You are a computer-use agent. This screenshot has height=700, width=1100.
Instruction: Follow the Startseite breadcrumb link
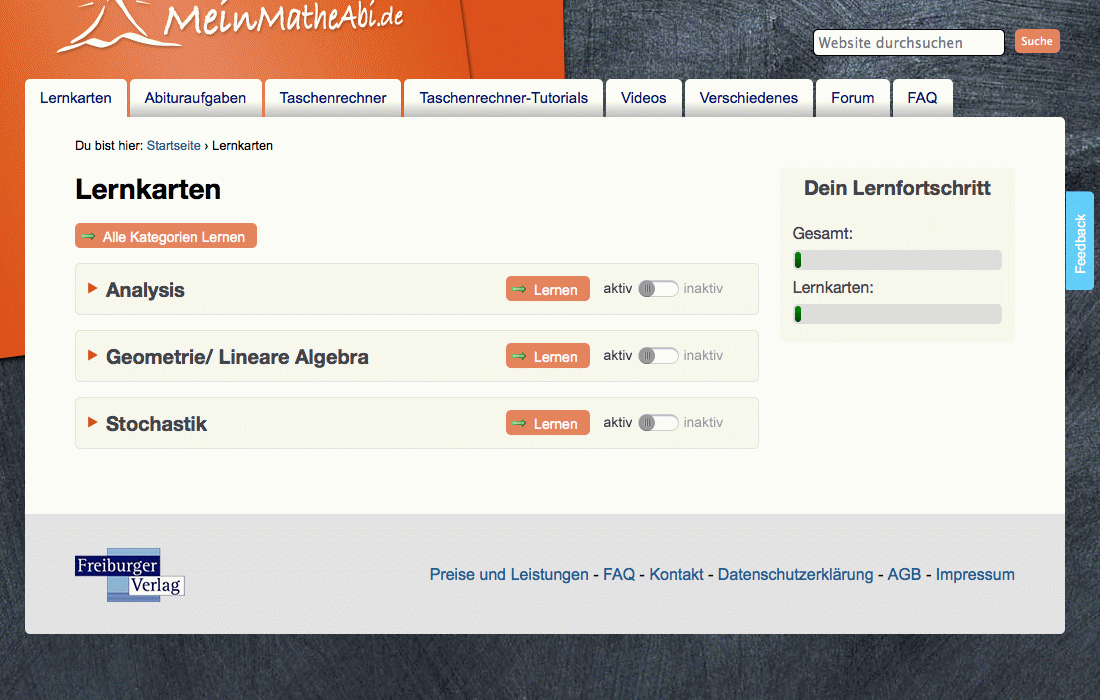point(173,146)
